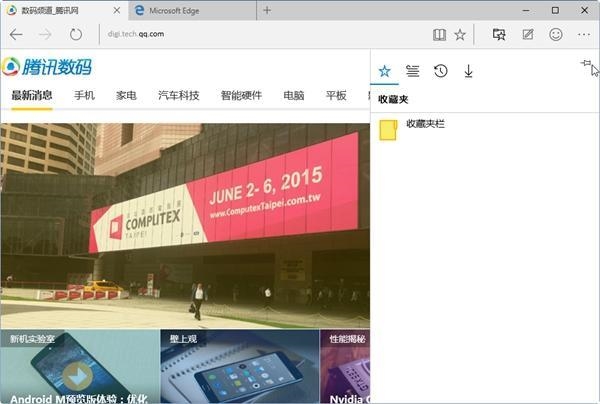Open the 收藏夹栏 folder
The height and width of the screenshot is (404, 600).
pos(485,130)
